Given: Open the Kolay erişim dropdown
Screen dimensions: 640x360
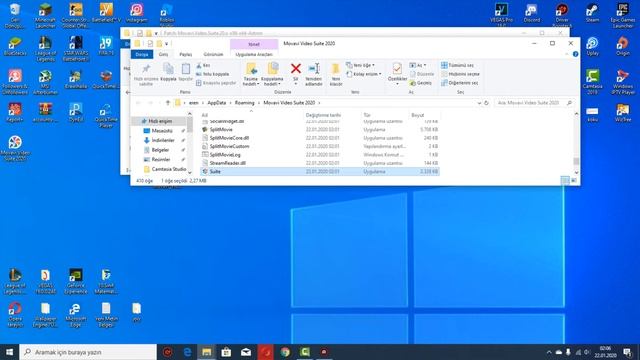Looking at the screenshot, I should click(364, 74).
